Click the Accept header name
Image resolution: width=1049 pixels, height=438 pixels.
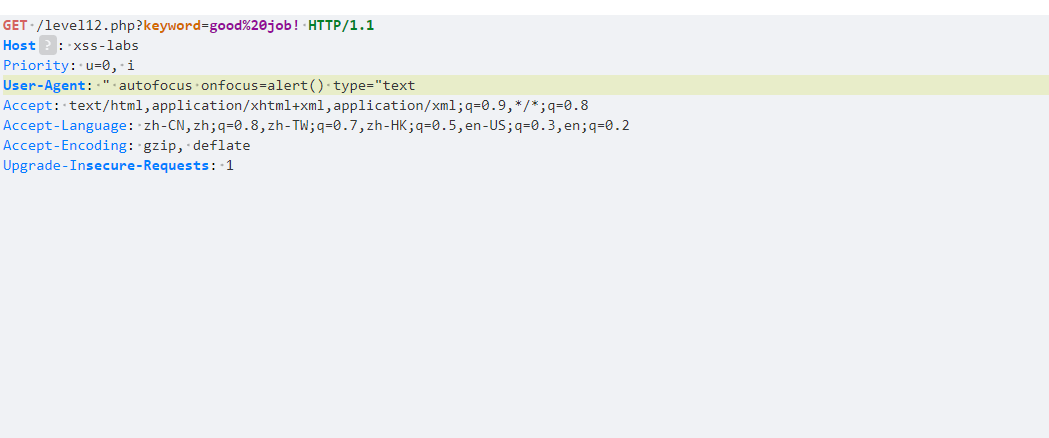coord(27,106)
